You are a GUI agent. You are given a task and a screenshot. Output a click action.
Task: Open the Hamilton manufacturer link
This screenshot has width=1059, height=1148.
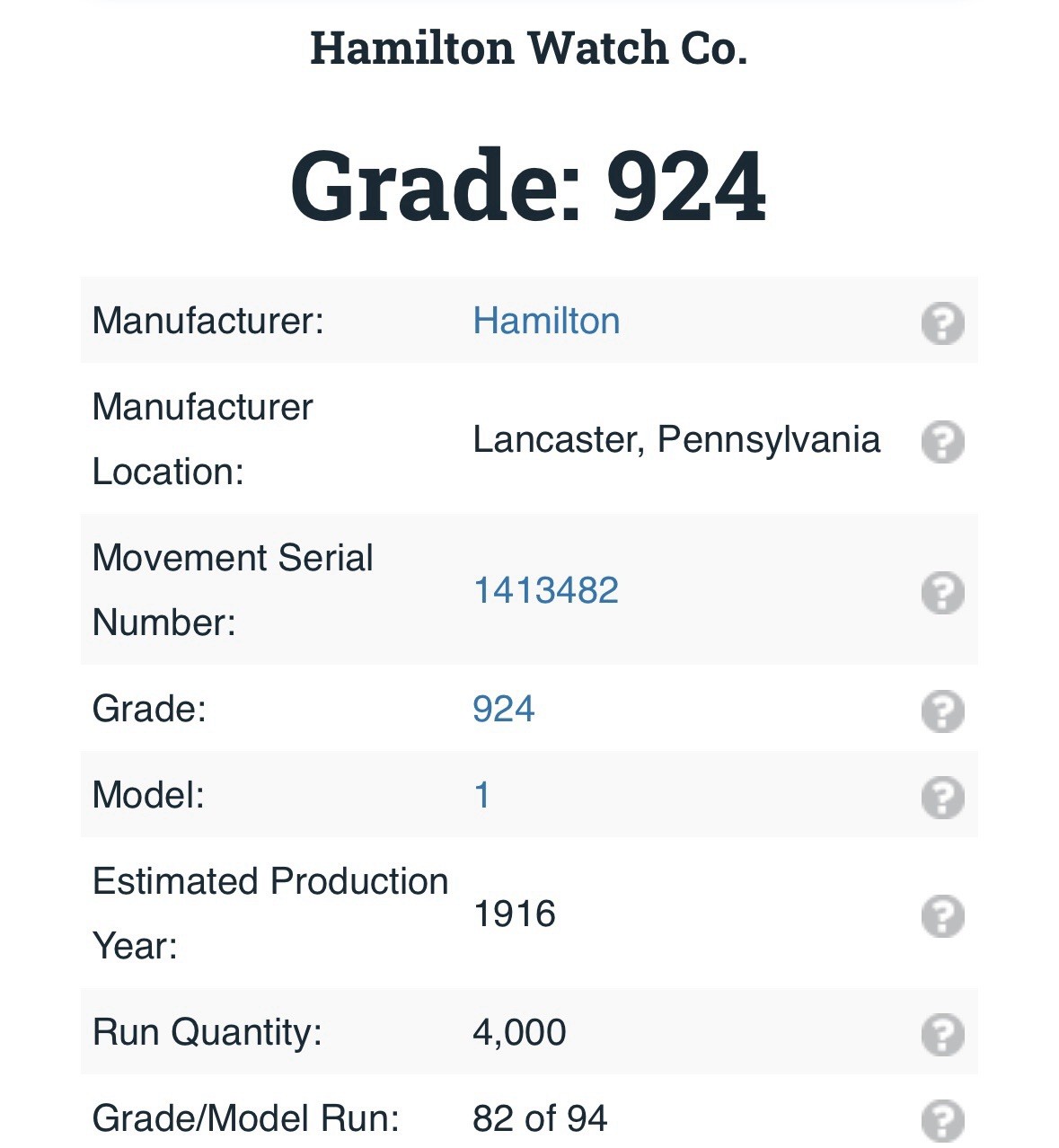[546, 321]
